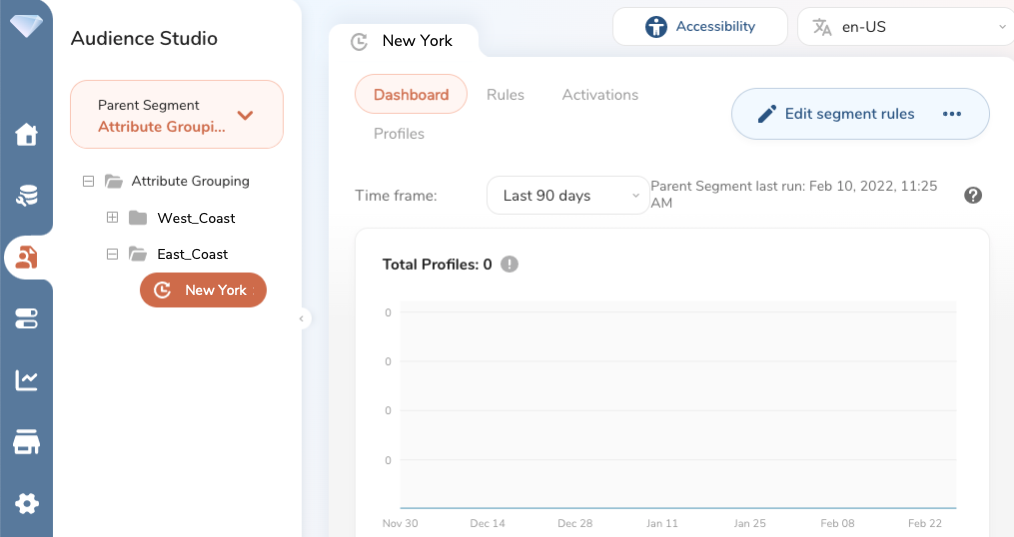Image resolution: width=1014 pixels, height=537 pixels.
Task: Open the Home icon in left sidebar
Action: tap(27, 135)
